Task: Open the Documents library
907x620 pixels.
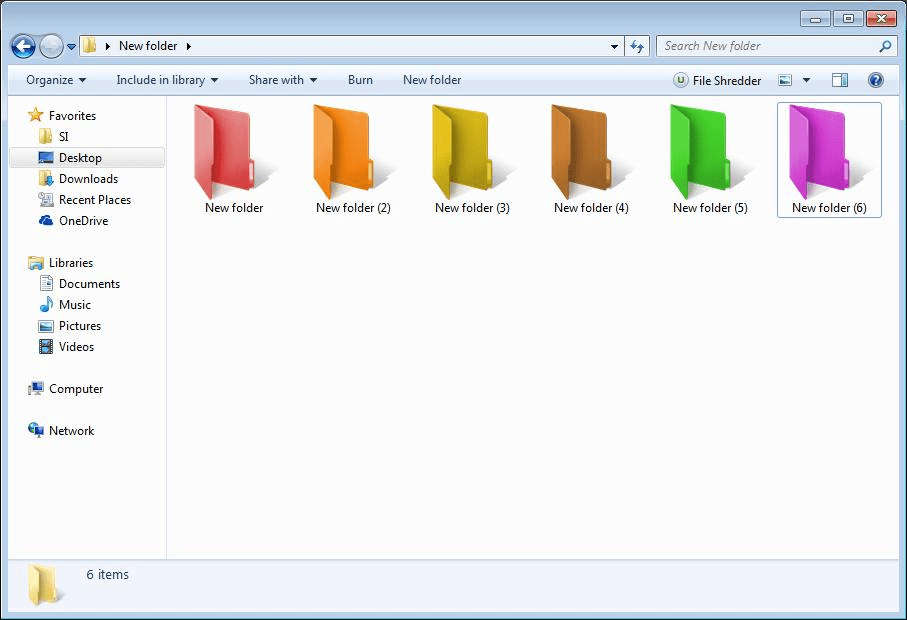Action: [79, 283]
